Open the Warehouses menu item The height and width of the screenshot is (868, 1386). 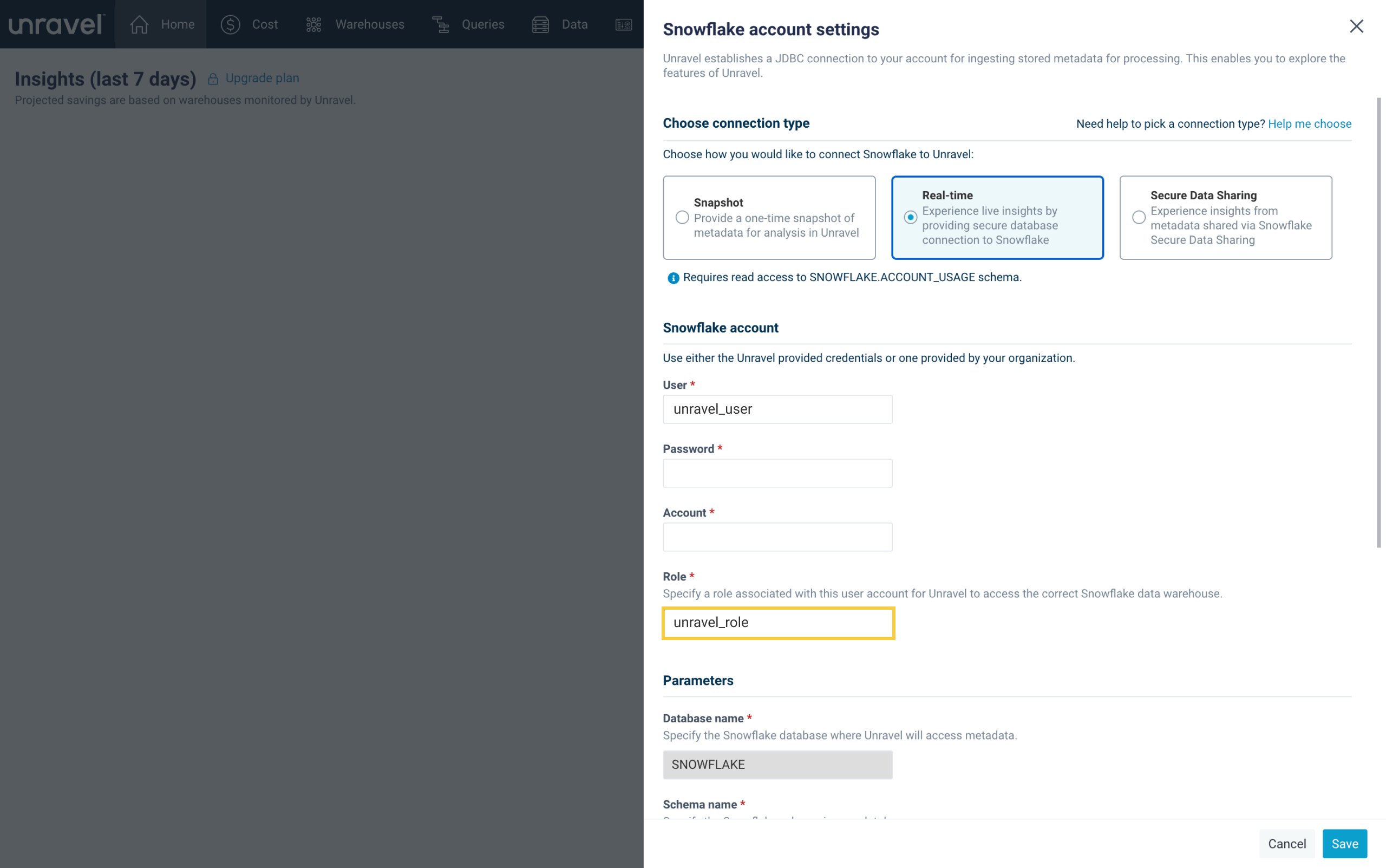[369, 24]
